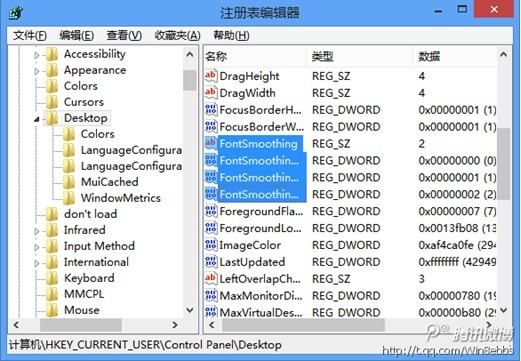Screen dimensions: 521x361
Task: Click data value 0x00000002 (2)
Action: pyautogui.click(x=457, y=194)
